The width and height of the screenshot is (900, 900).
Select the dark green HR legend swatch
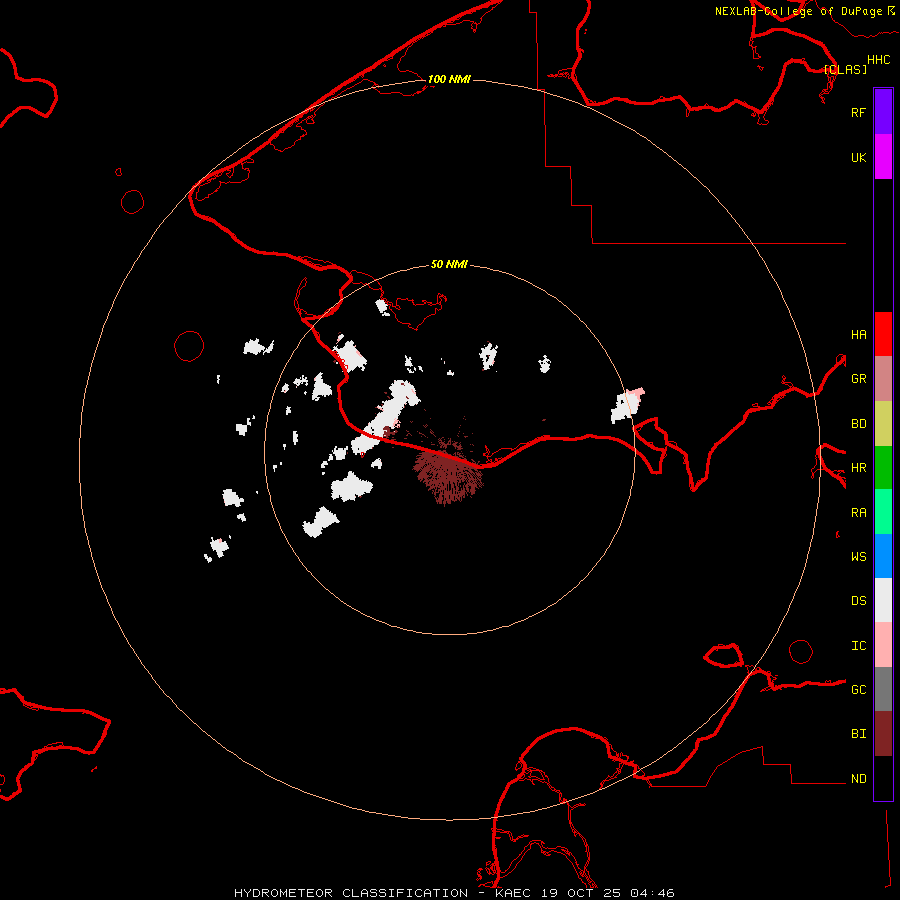coord(883,468)
